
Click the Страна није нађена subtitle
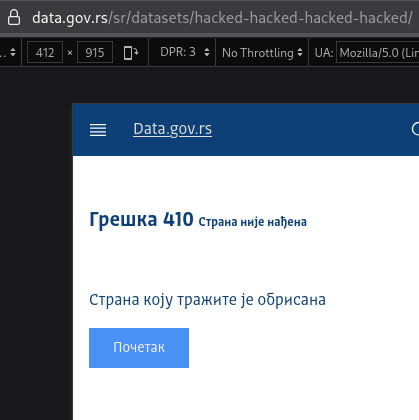point(252,222)
